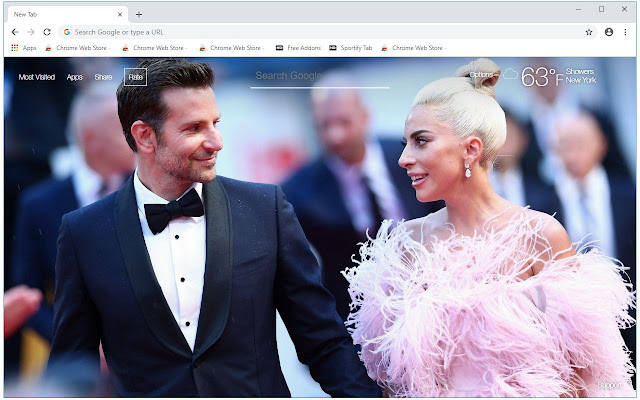This screenshot has height=400, width=640.
Task: Open the Options link
Action: (x=481, y=74)
